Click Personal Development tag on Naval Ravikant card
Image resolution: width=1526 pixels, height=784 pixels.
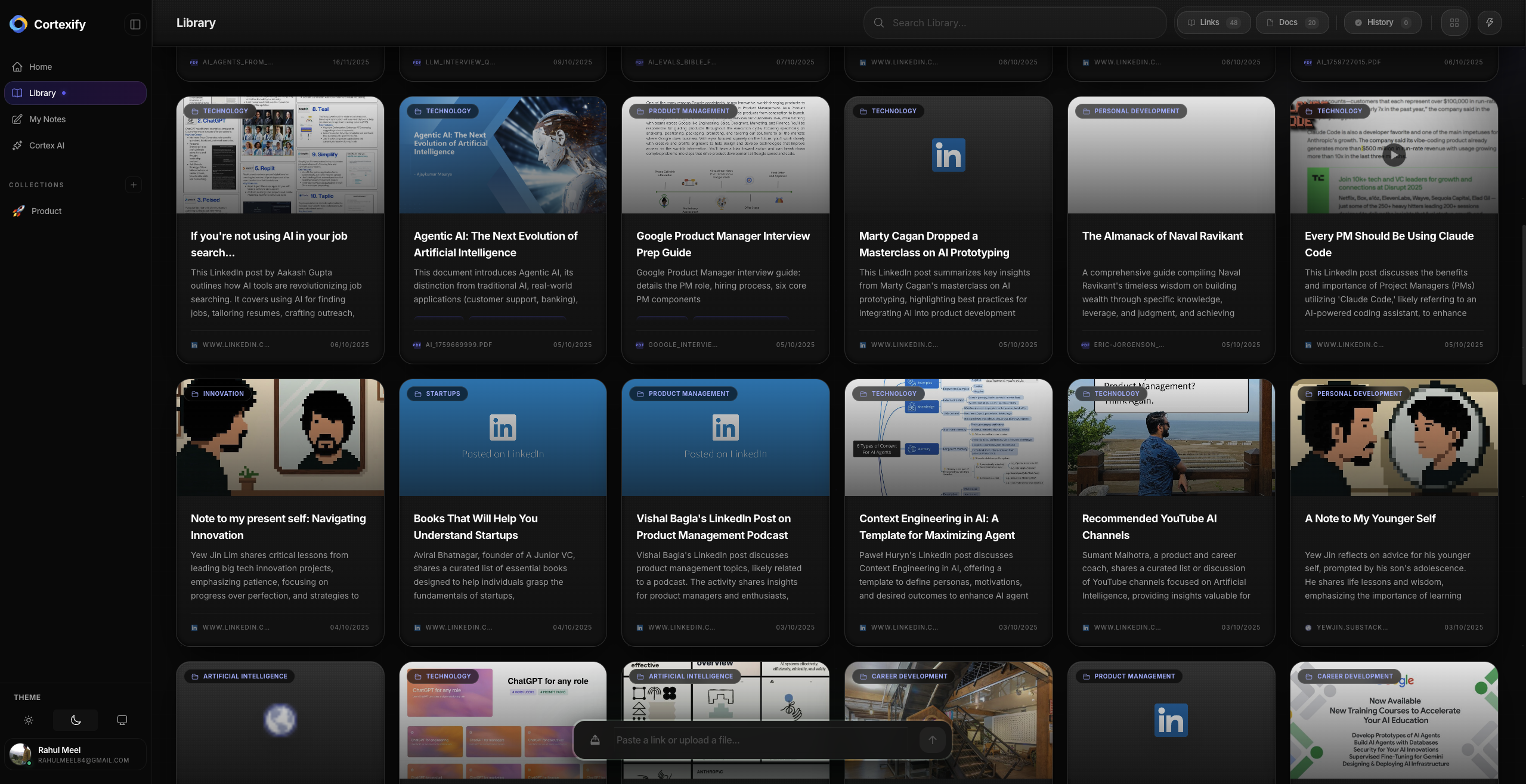click(x=1131, y=111)
